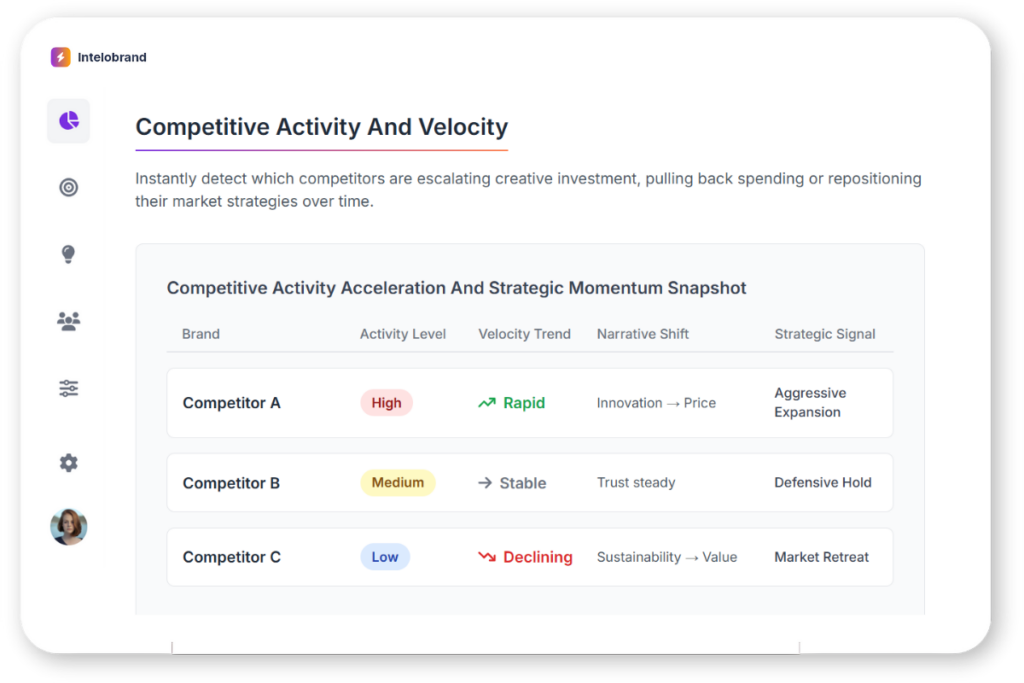Click the Intelobrand lightning logo icon

point(61,57)
